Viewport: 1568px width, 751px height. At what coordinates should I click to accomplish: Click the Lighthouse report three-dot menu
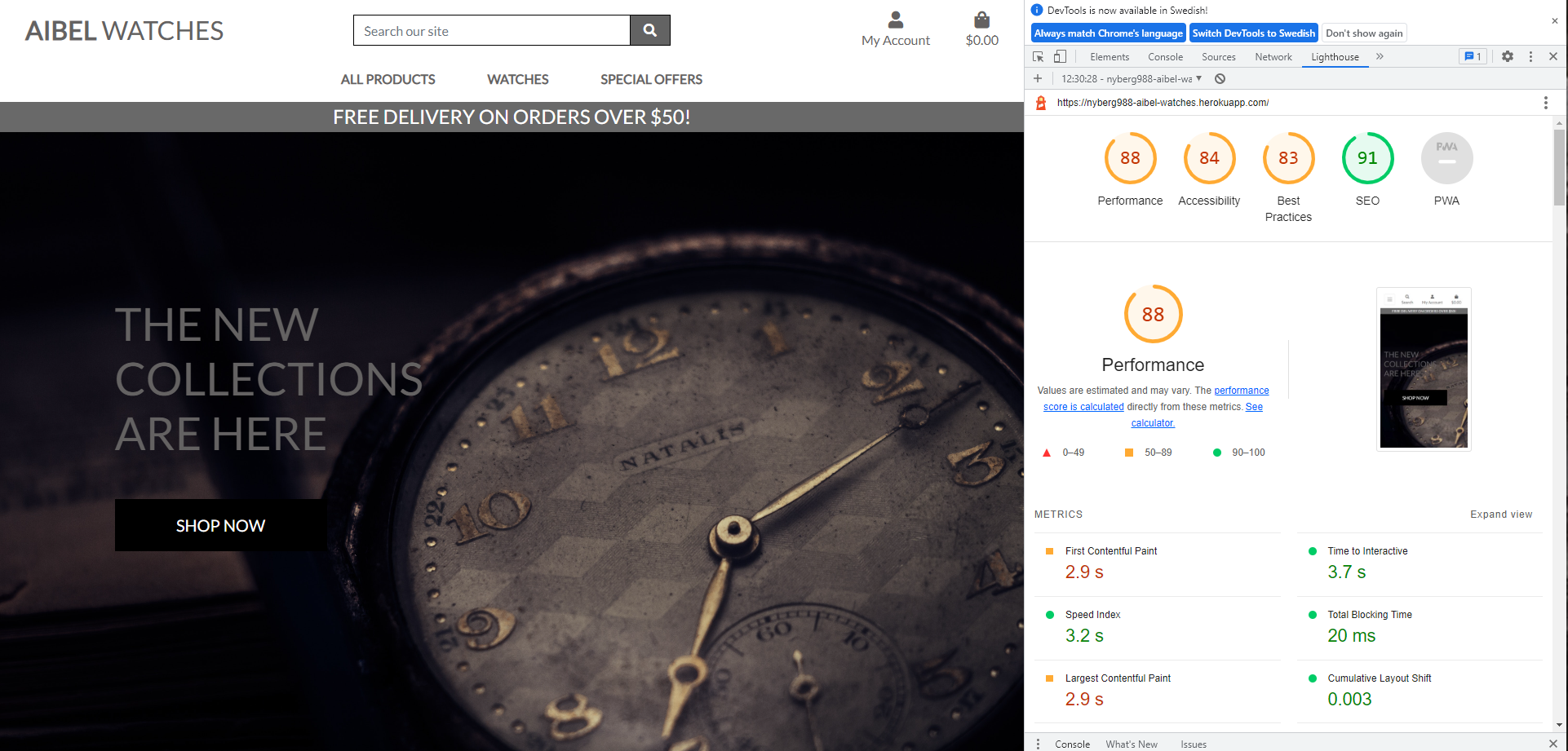[1546, 102]
